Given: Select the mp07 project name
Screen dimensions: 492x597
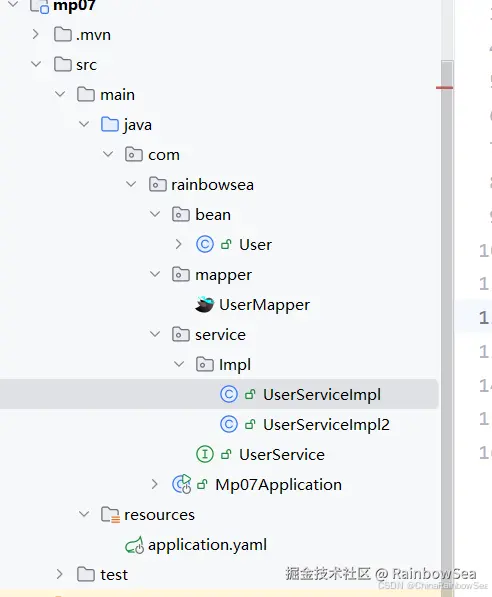Looking at the screenshot, I should point(74,6).
